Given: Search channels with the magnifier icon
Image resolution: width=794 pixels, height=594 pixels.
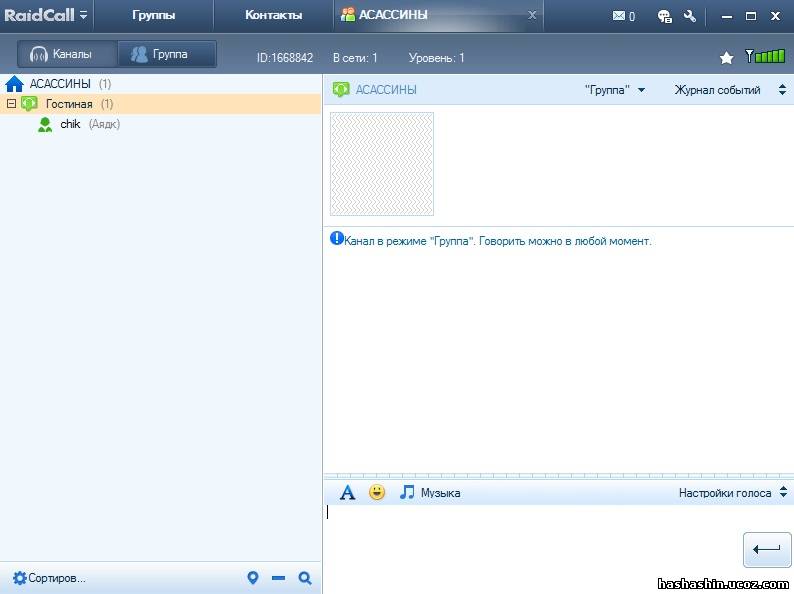Looking at the screenshot, I should (x=305, y=578).
